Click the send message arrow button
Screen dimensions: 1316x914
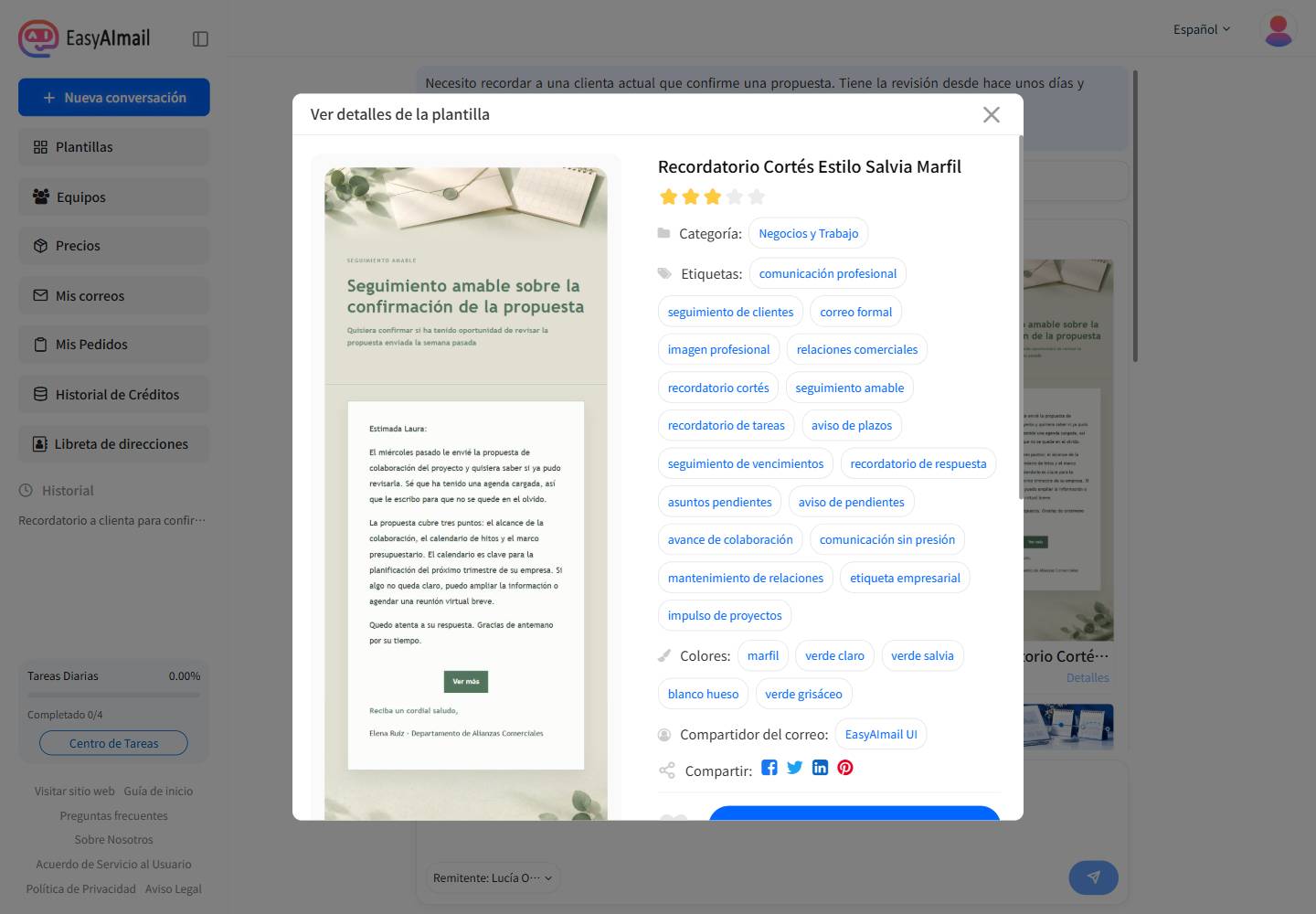pyautogui.click(x=1093, y=877)
